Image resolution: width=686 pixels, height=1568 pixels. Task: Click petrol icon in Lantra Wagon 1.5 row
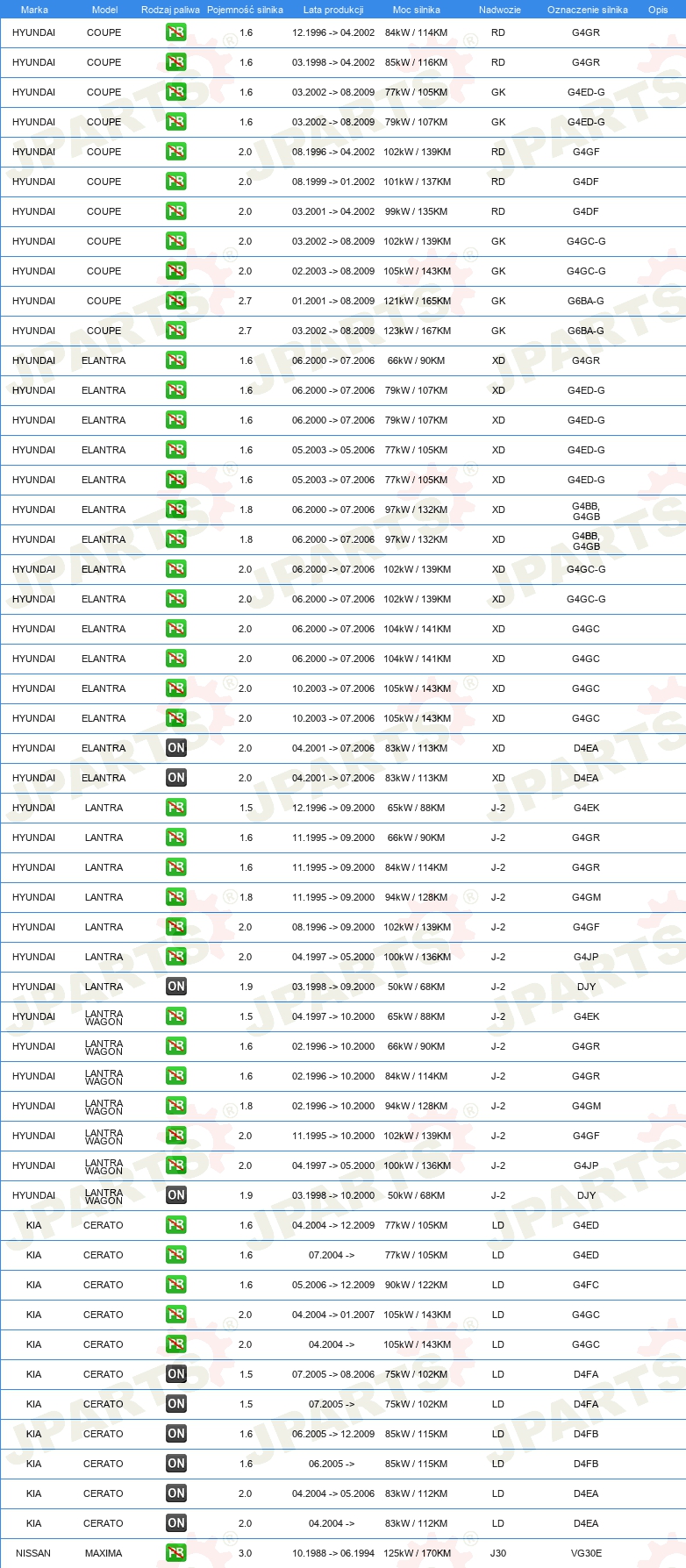click(176, 1016)
